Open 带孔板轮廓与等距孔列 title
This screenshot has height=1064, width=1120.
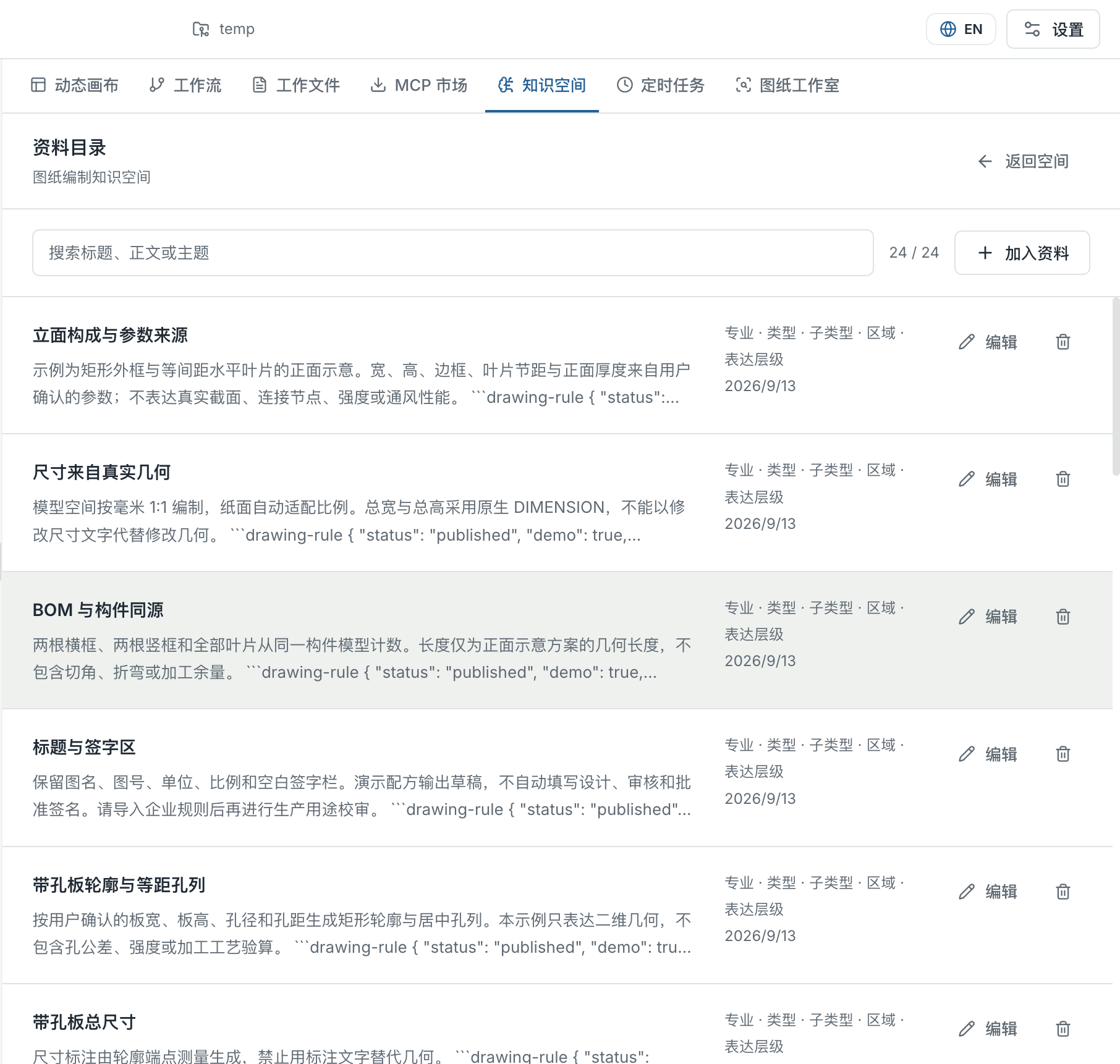(x=119, y=885)
